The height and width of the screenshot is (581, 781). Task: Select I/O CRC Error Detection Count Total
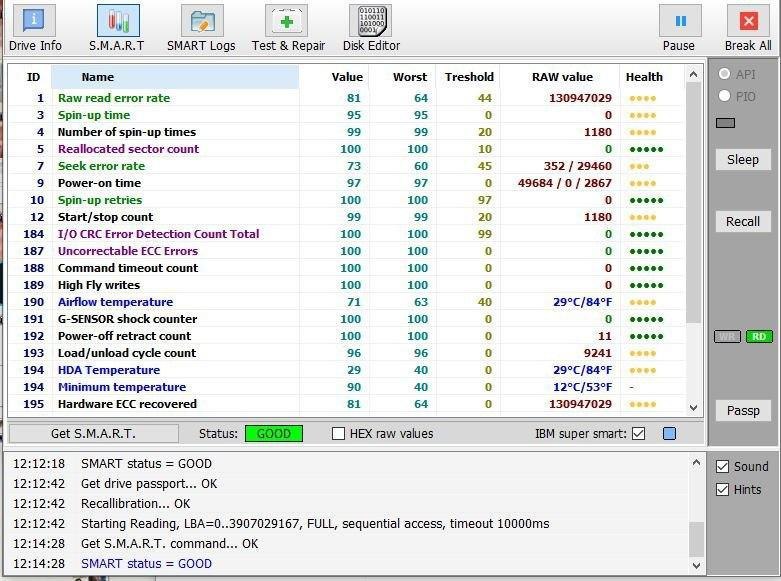pyautogui.click(x=346, y=234)
